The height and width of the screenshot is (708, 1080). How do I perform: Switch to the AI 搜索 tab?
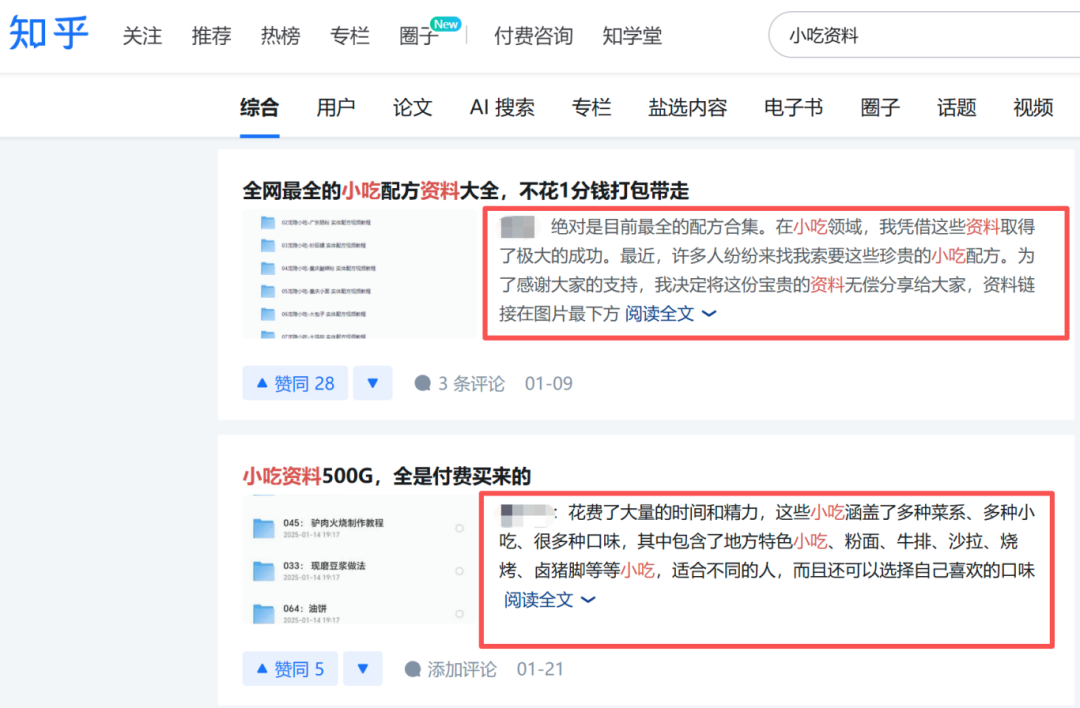coord(502,108)
